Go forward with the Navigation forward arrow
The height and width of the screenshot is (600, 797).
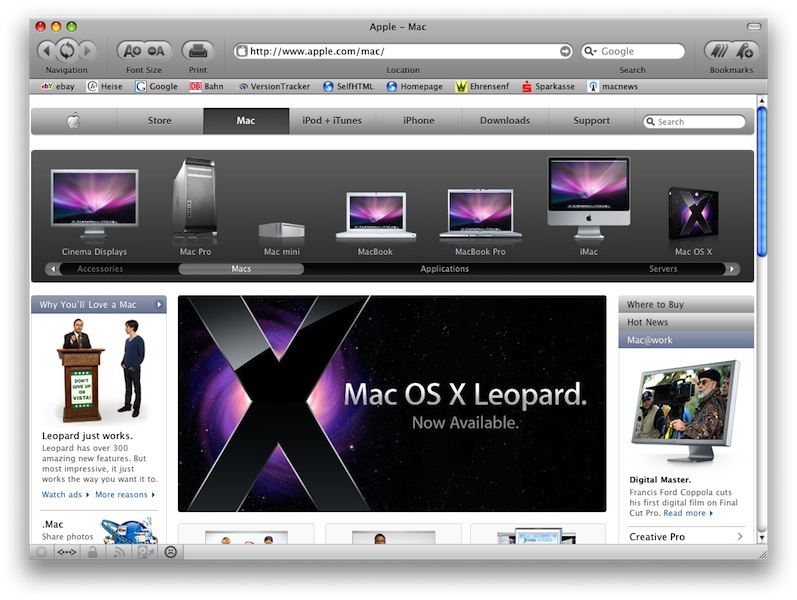pos(87,51)
